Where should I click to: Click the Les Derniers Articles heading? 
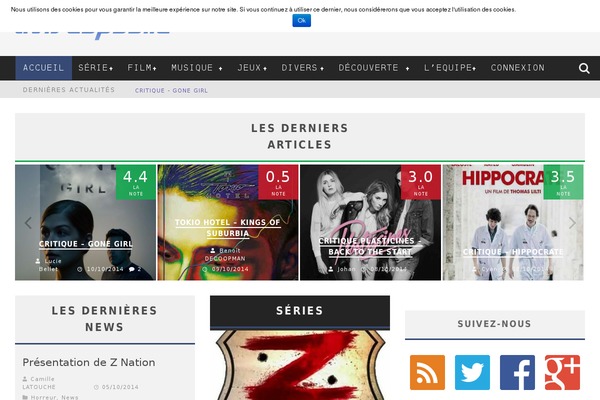tap(300, 136)
